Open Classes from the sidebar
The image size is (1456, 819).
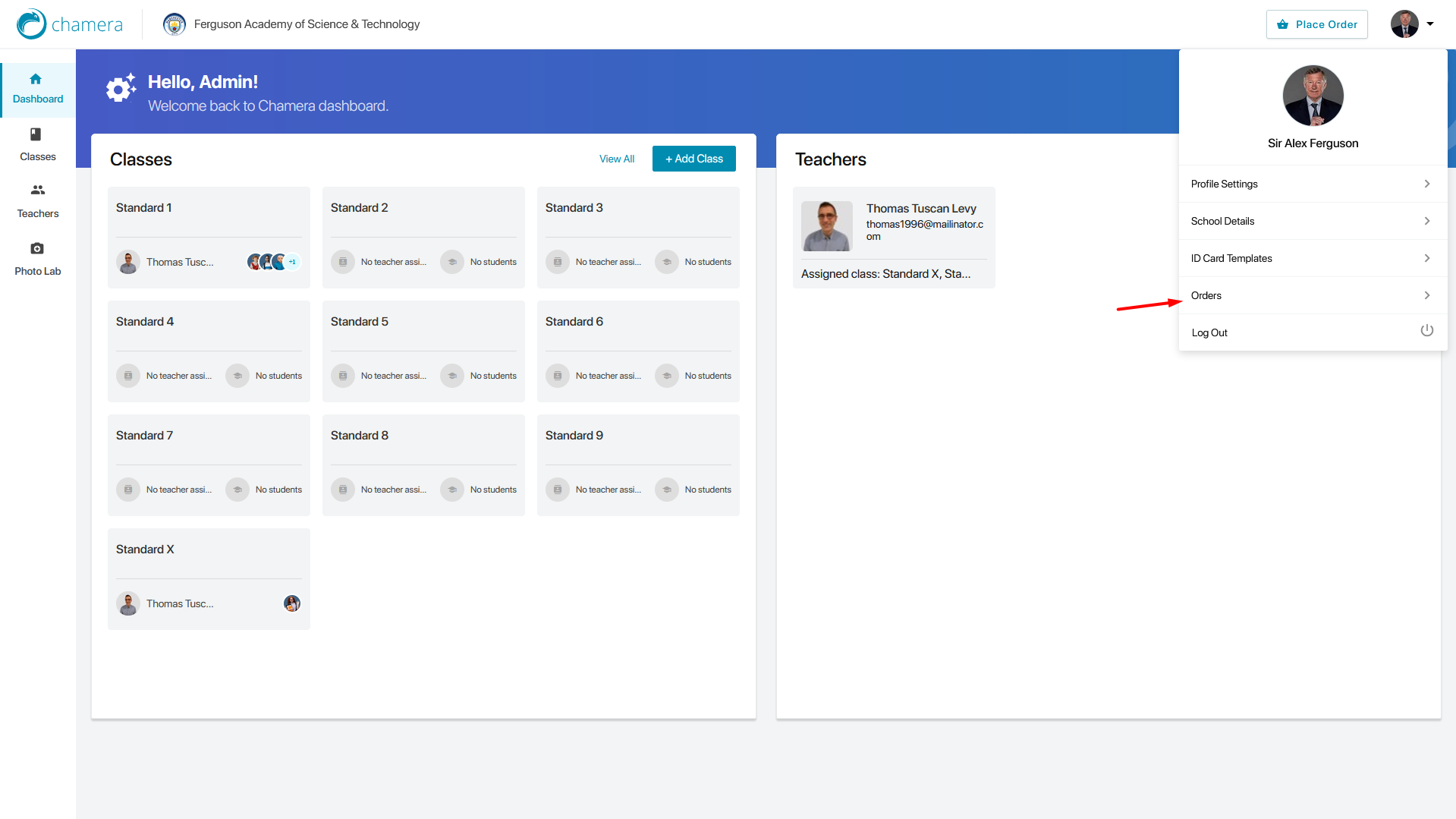(38, 144)
